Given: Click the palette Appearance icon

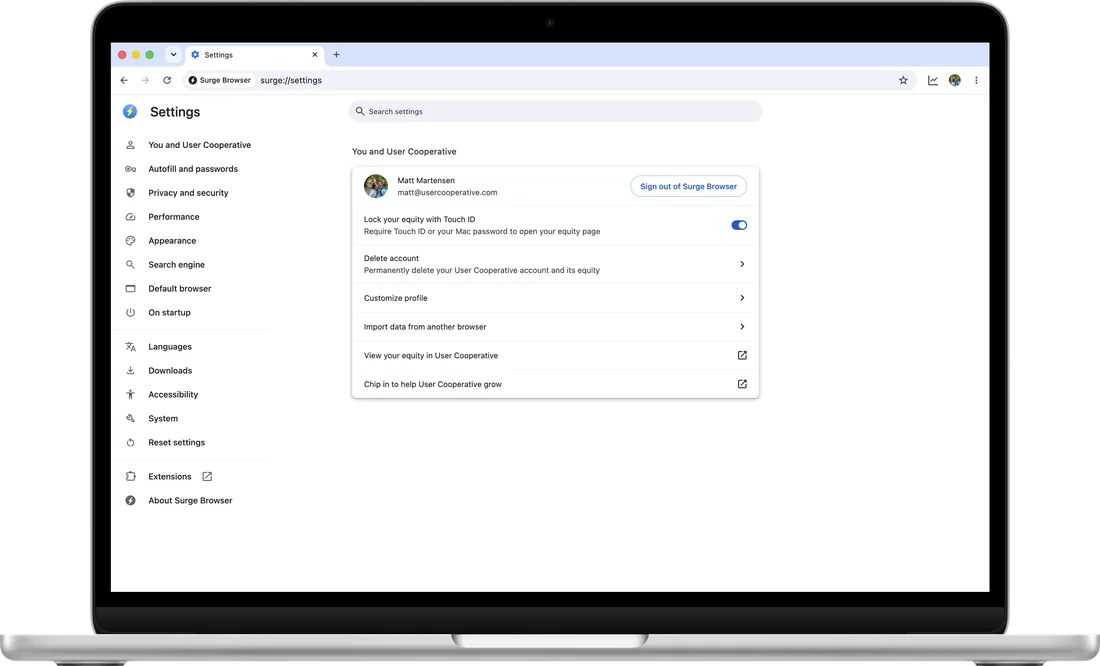Looking at the screenshot, I should tap(130, 240).
